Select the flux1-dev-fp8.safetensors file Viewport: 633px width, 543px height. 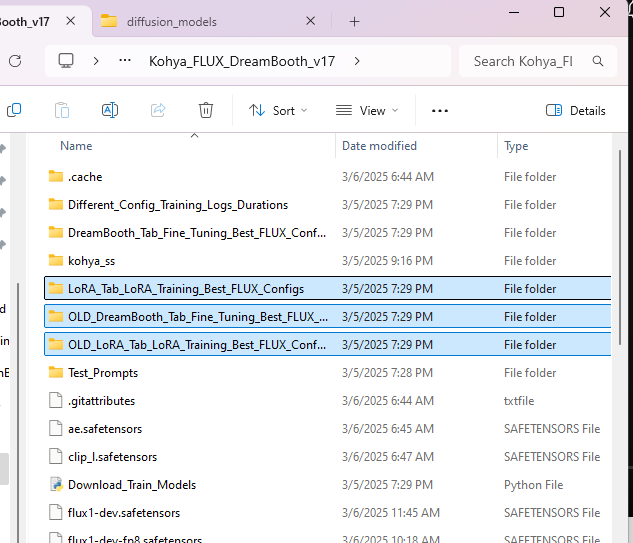(328, 537)
